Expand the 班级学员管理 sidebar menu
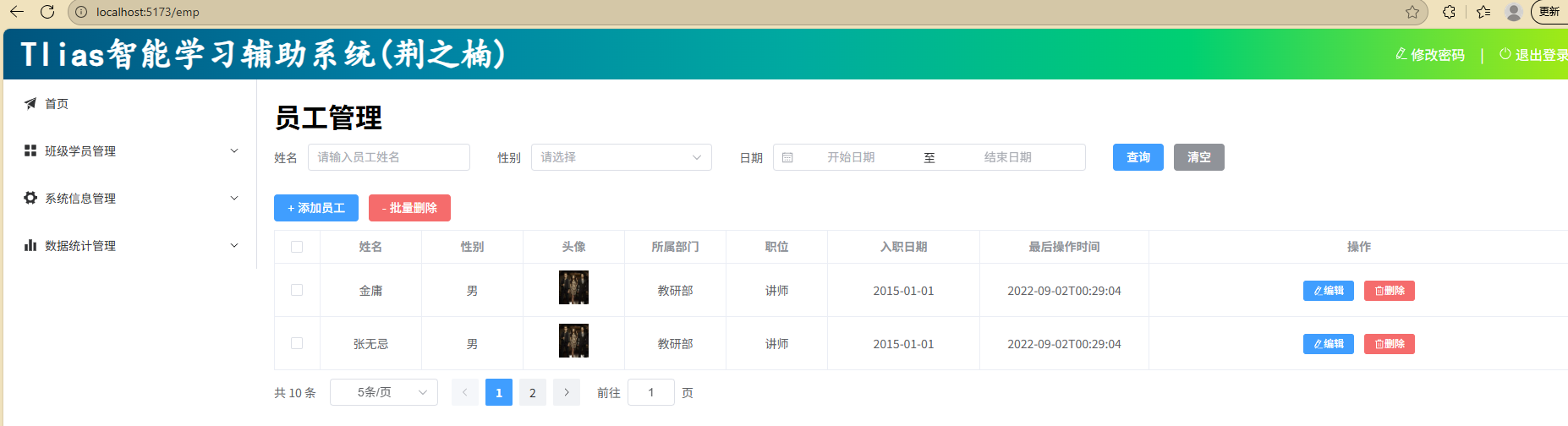The height and width of the screenshot is (426, 1568). pyautogui.click(x=131, y=151)
